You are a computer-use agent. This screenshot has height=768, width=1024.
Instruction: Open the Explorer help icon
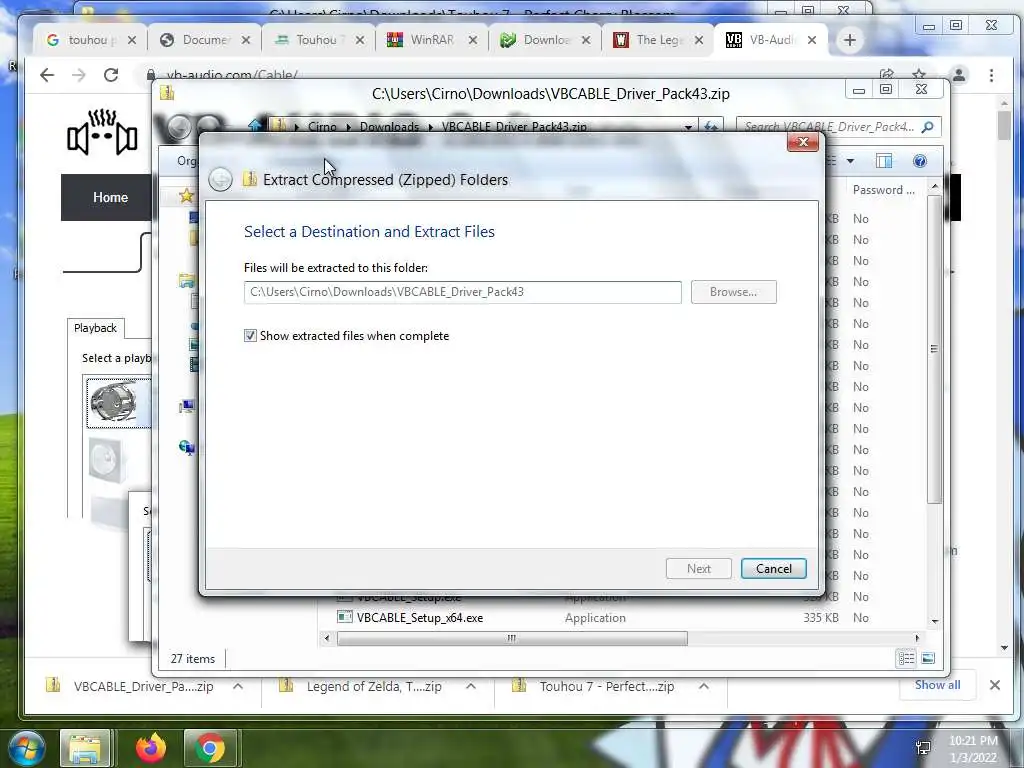920,161
